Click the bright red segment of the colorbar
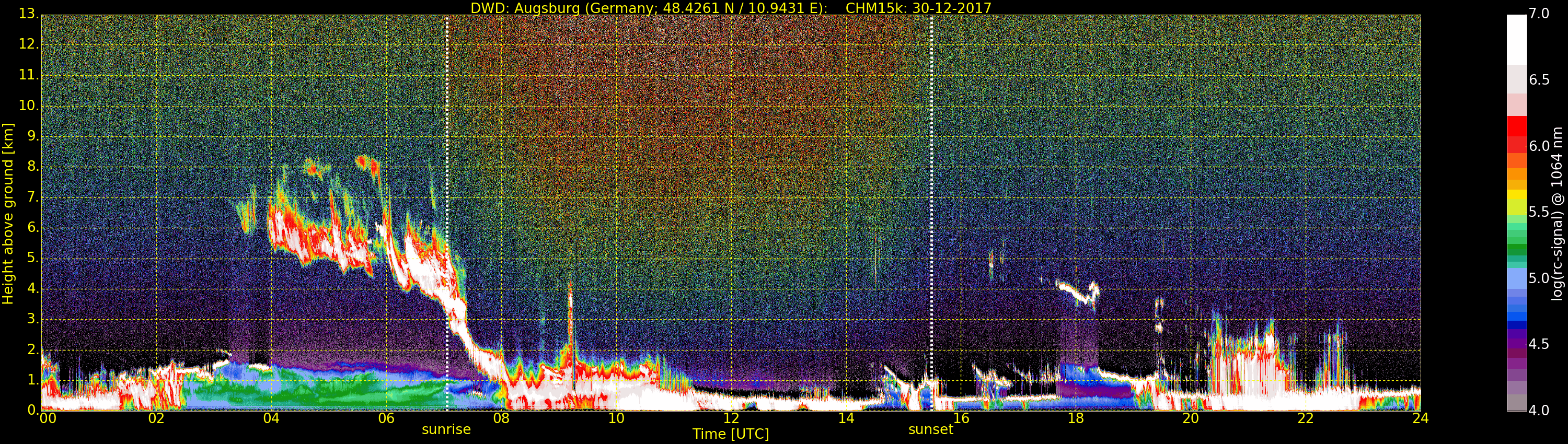This screenshot has width=1568, height=444. 1516,126
